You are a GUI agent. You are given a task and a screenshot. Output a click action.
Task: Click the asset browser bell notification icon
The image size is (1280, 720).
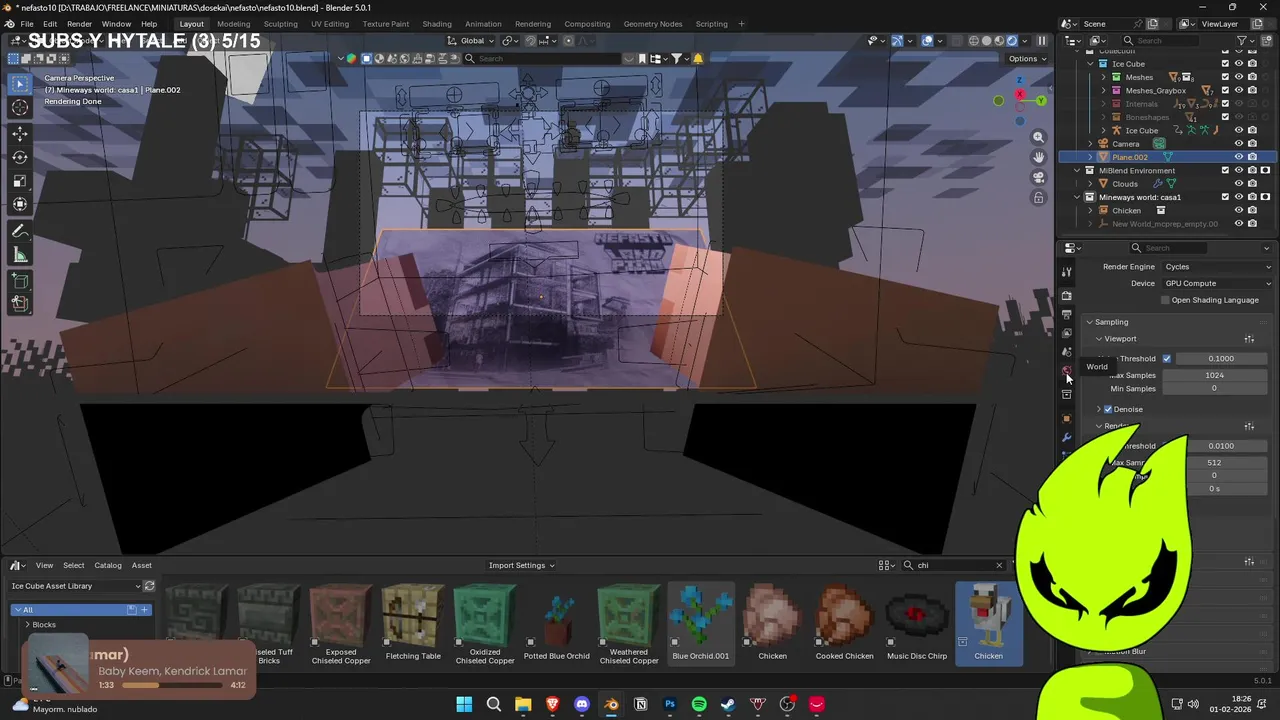(698, 59)
